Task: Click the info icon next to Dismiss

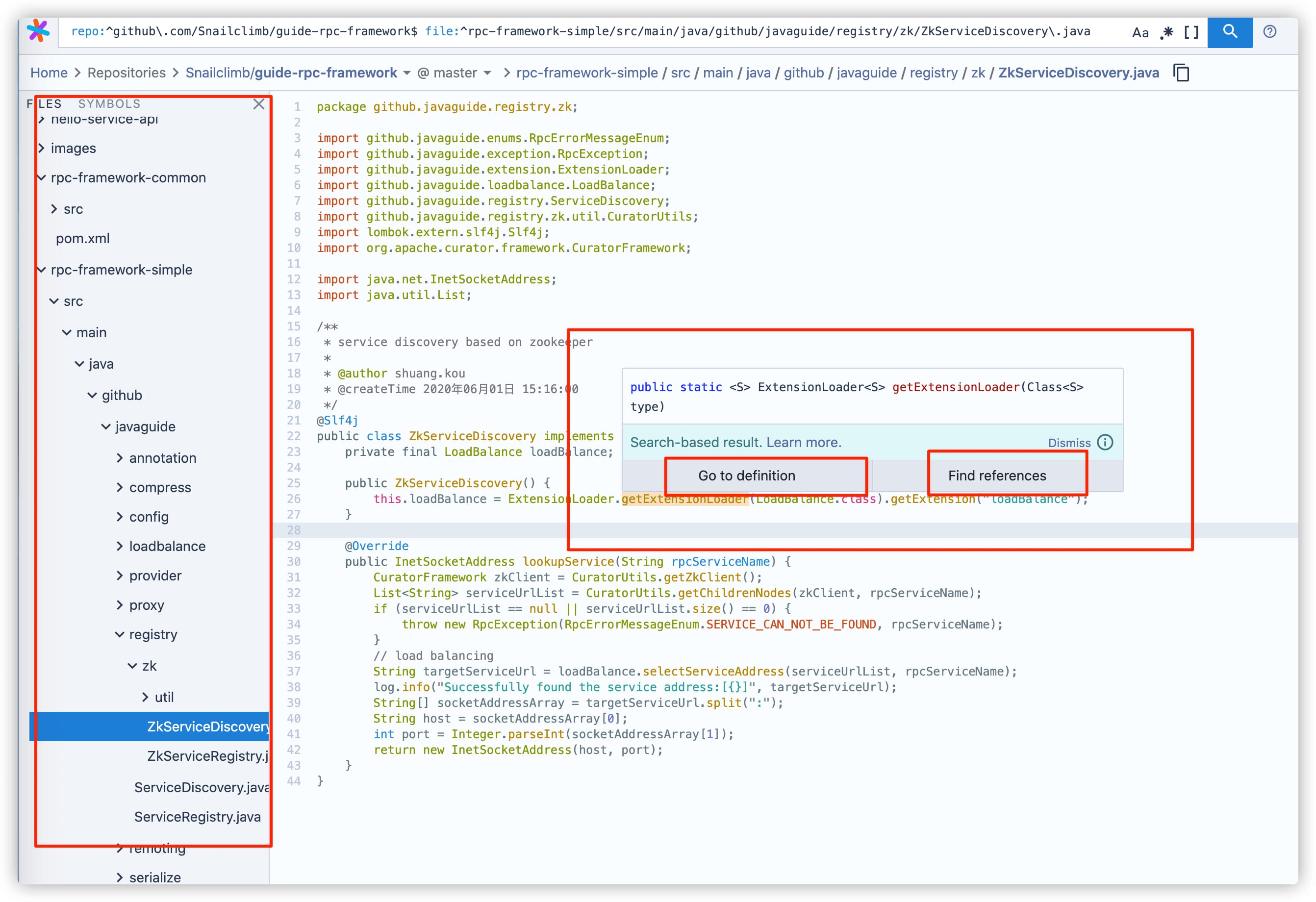Action: click(x=1105, y=442)
